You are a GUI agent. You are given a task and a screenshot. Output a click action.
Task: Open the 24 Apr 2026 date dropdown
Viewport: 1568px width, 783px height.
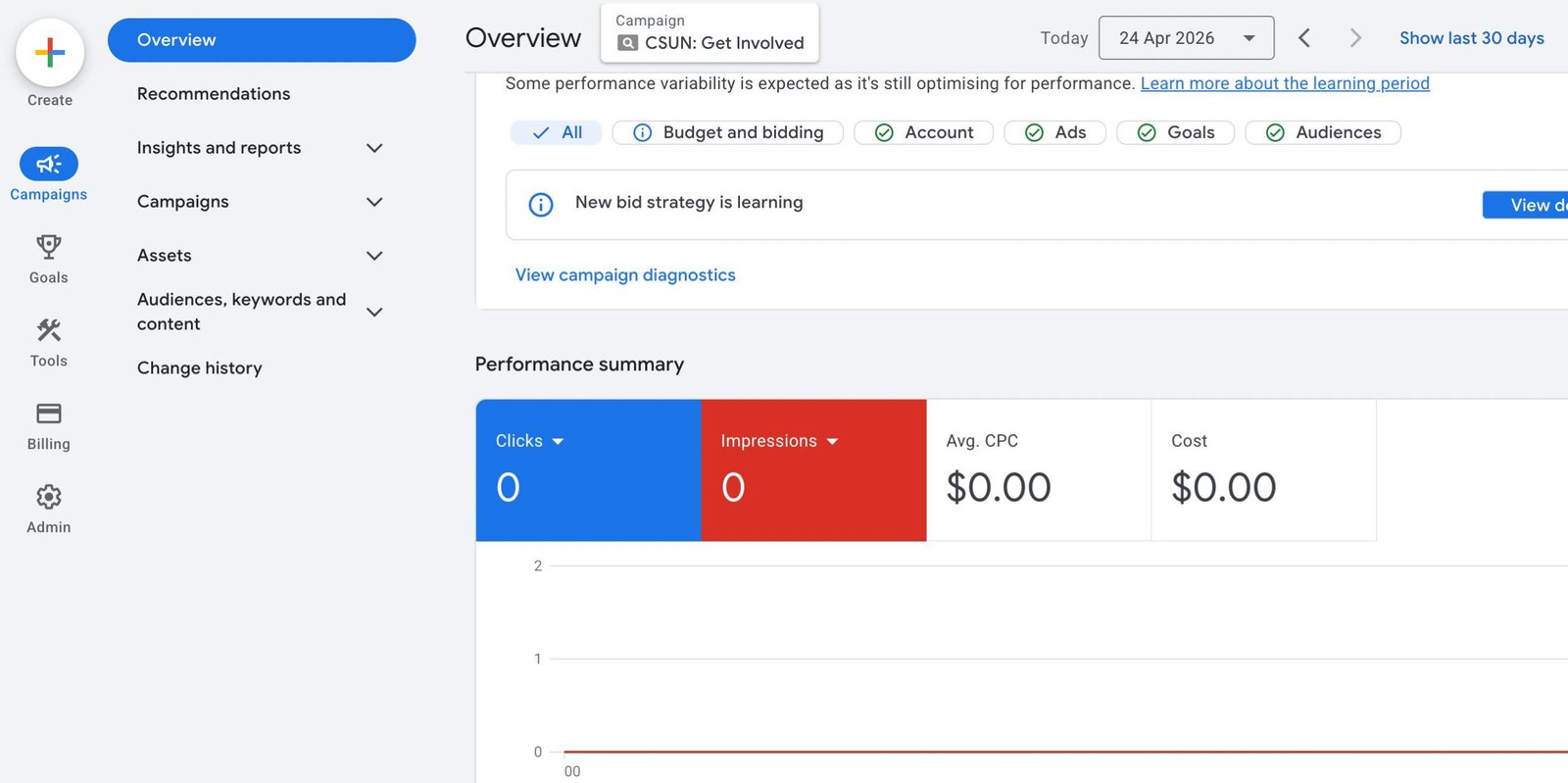[x=1187, y=38]
